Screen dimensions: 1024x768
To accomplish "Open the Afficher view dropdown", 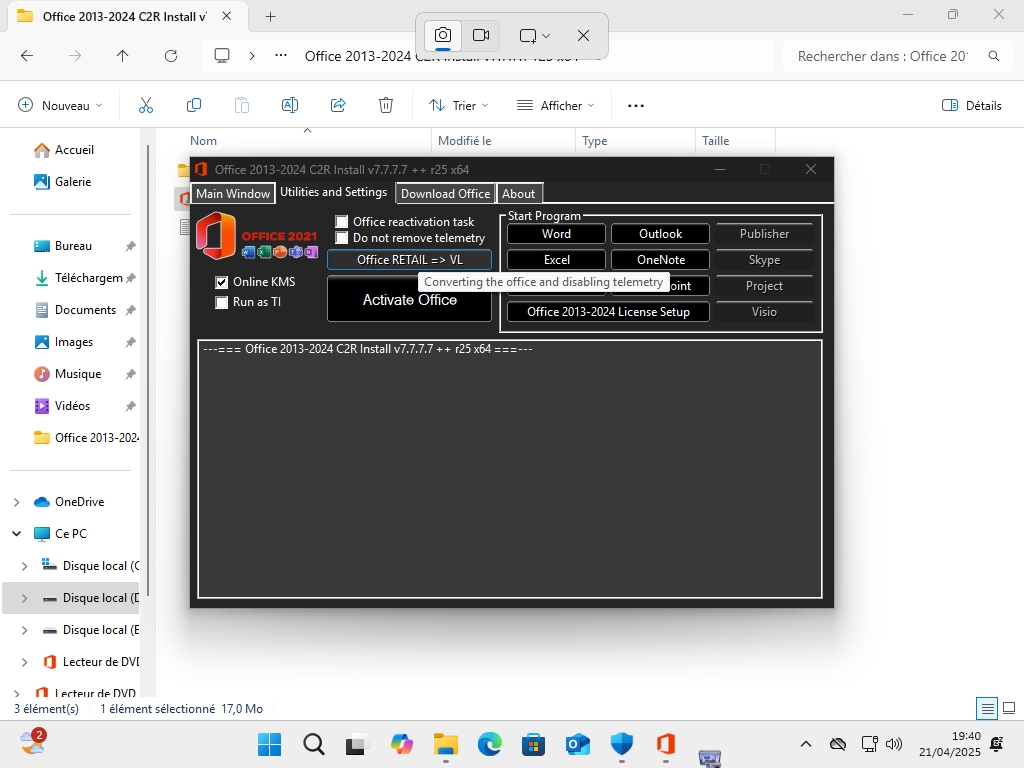I will 555,105.
